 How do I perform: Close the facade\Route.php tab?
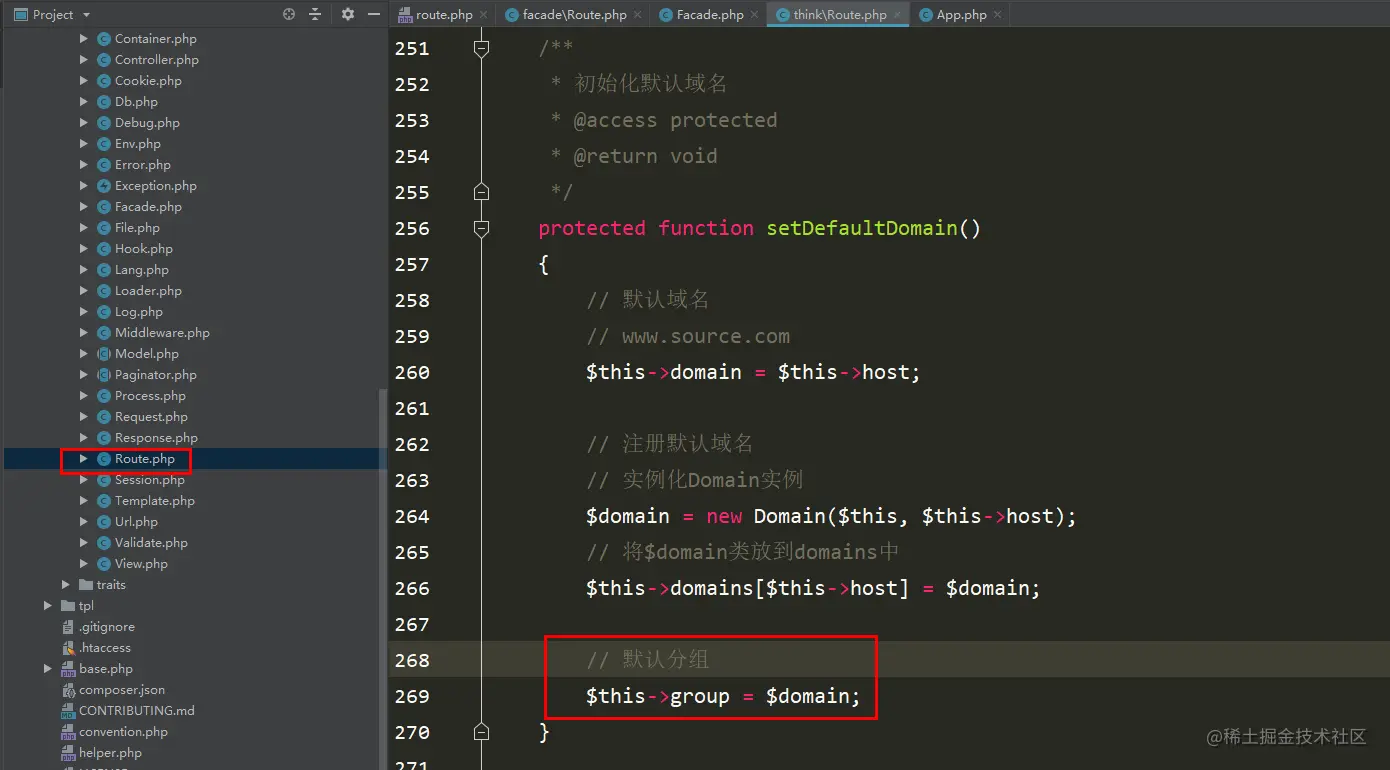(x=637, y=15)
